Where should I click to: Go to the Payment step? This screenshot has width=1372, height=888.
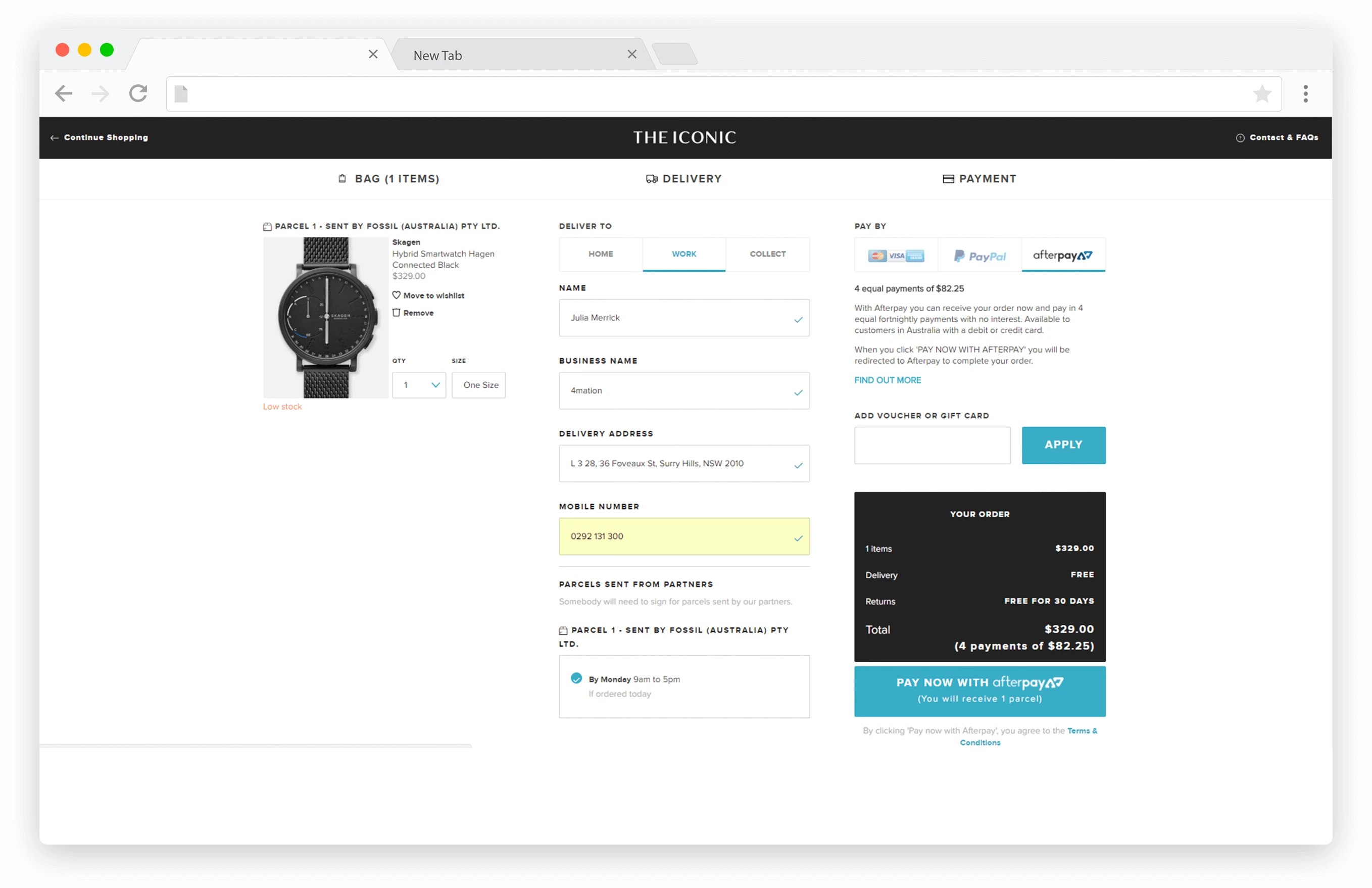(x=979, y=179)
